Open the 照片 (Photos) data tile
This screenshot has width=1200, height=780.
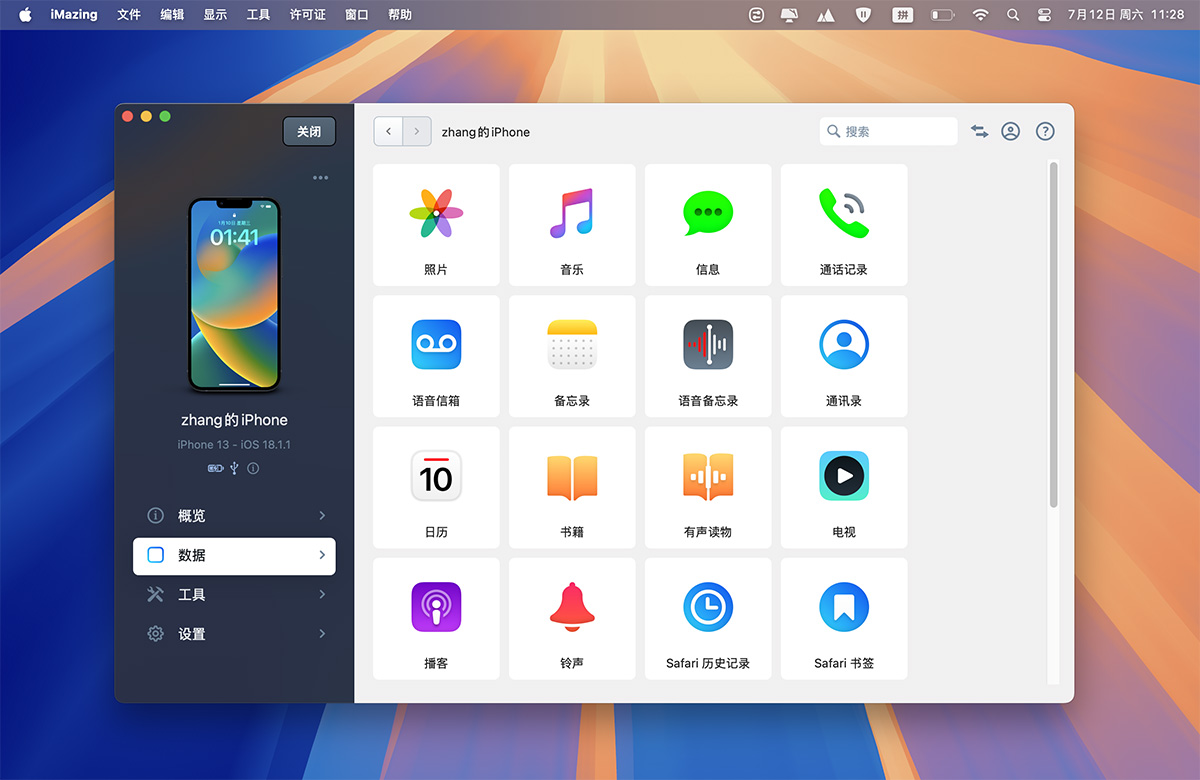[x=436, y=225]
